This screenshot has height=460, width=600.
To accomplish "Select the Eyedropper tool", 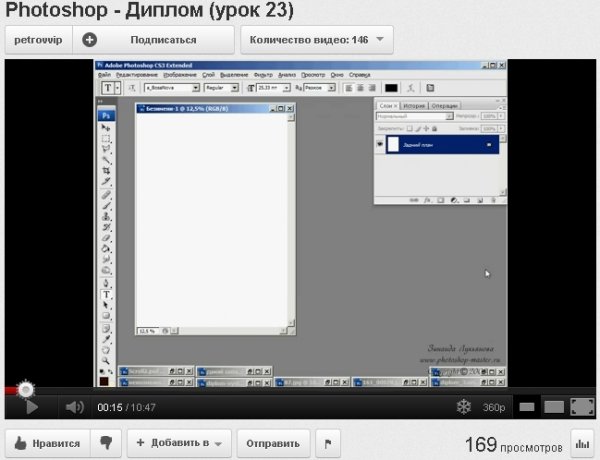I will tap(106, 339).
